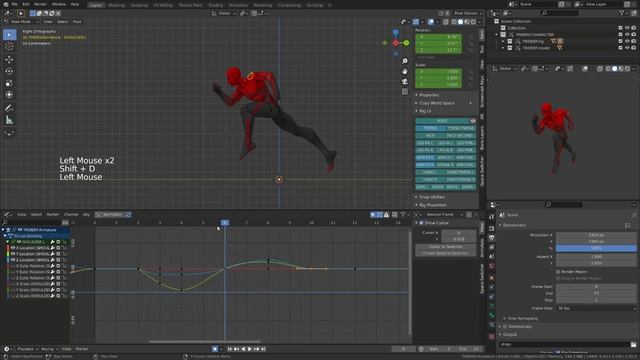Open the Frame Rate dropdown
This screenshot has height=360, width=640.
[596, 309]
